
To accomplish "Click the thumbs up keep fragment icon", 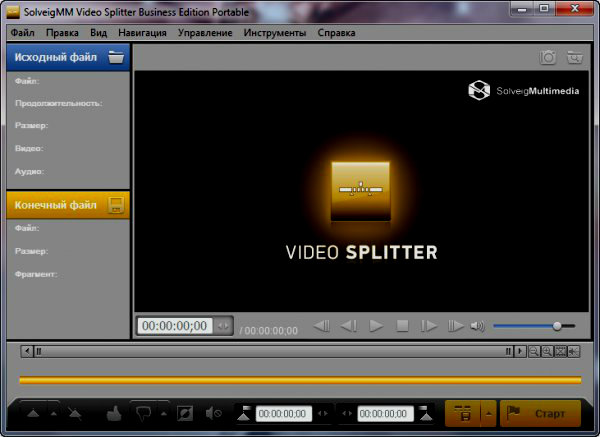I will (114, 413).
